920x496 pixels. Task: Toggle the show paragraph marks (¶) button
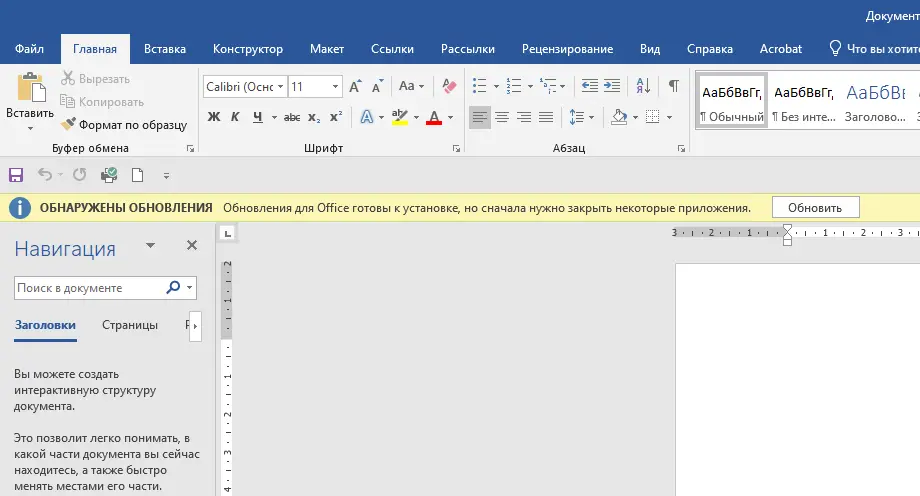pos(674,86)
